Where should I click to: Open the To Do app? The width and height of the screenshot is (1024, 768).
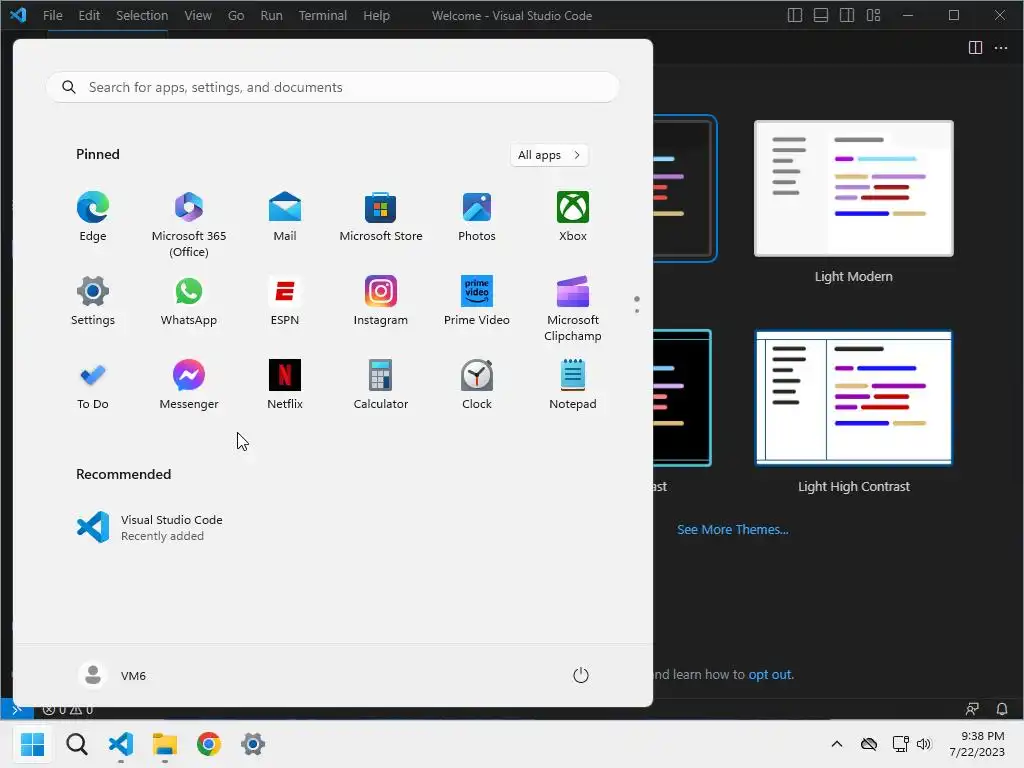[93, 385]
